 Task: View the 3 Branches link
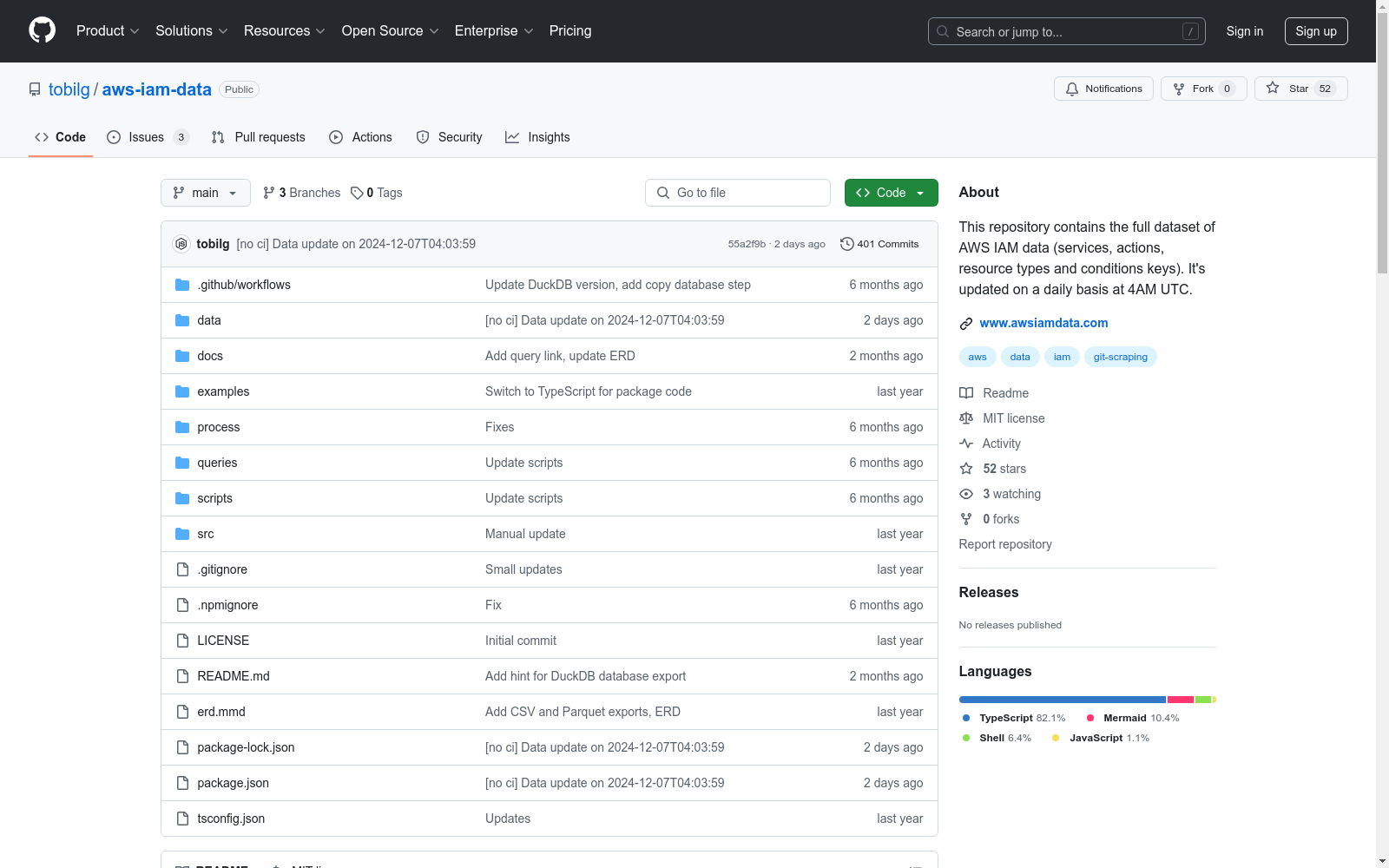click(302, 193)
